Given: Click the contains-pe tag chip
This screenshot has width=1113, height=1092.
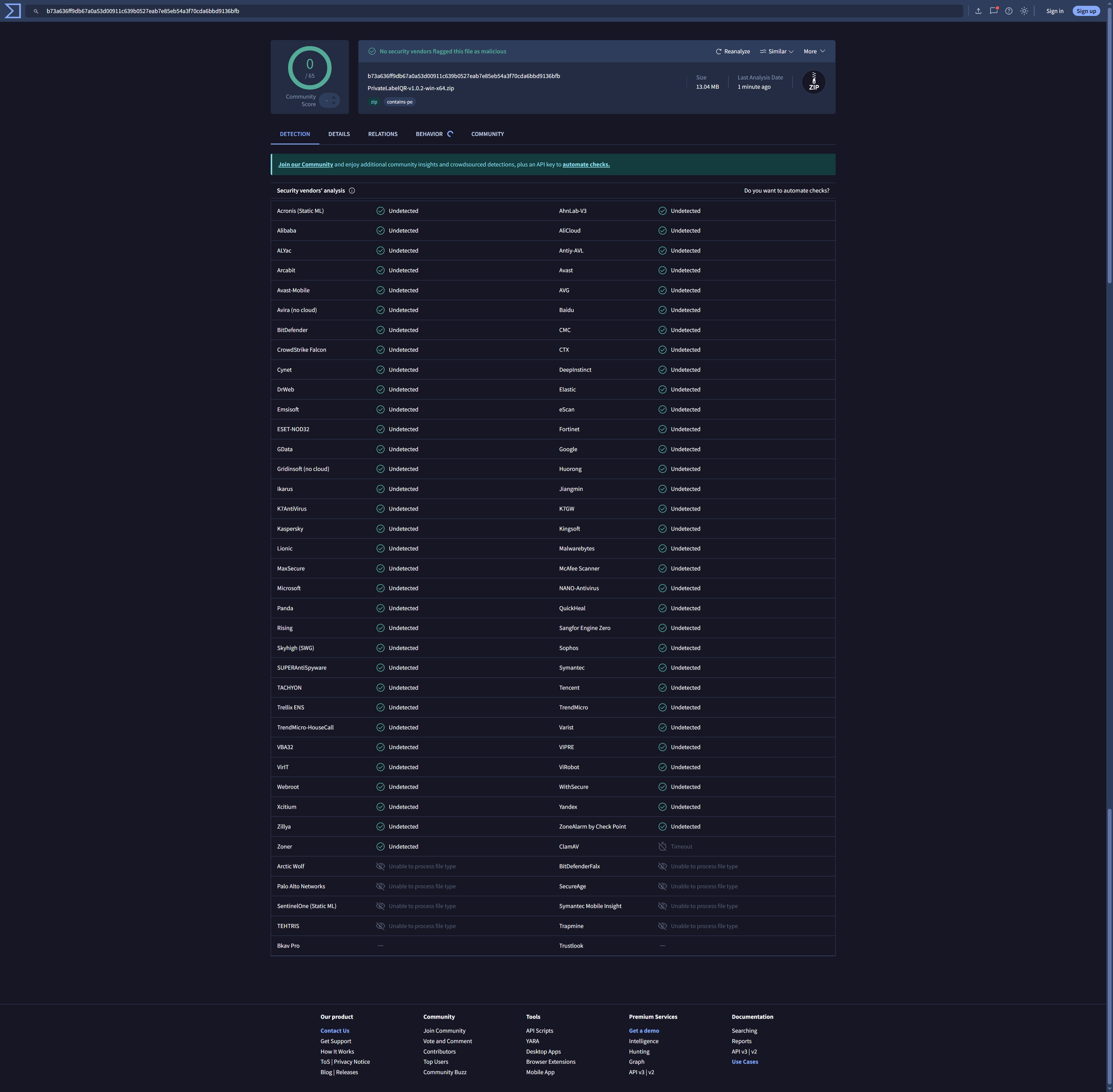Looking at the screenshot, I should pos(400,102).
